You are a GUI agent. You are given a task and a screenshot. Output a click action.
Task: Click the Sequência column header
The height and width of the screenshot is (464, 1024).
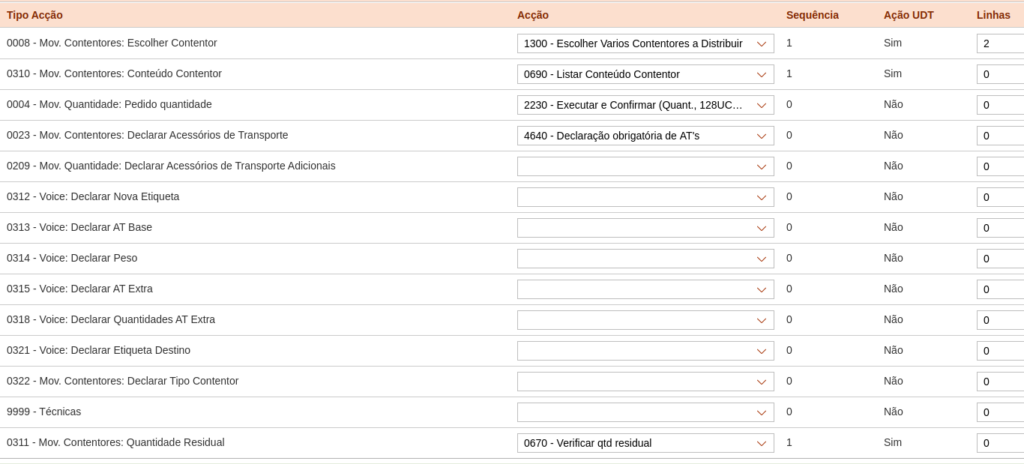coord(812,15)
